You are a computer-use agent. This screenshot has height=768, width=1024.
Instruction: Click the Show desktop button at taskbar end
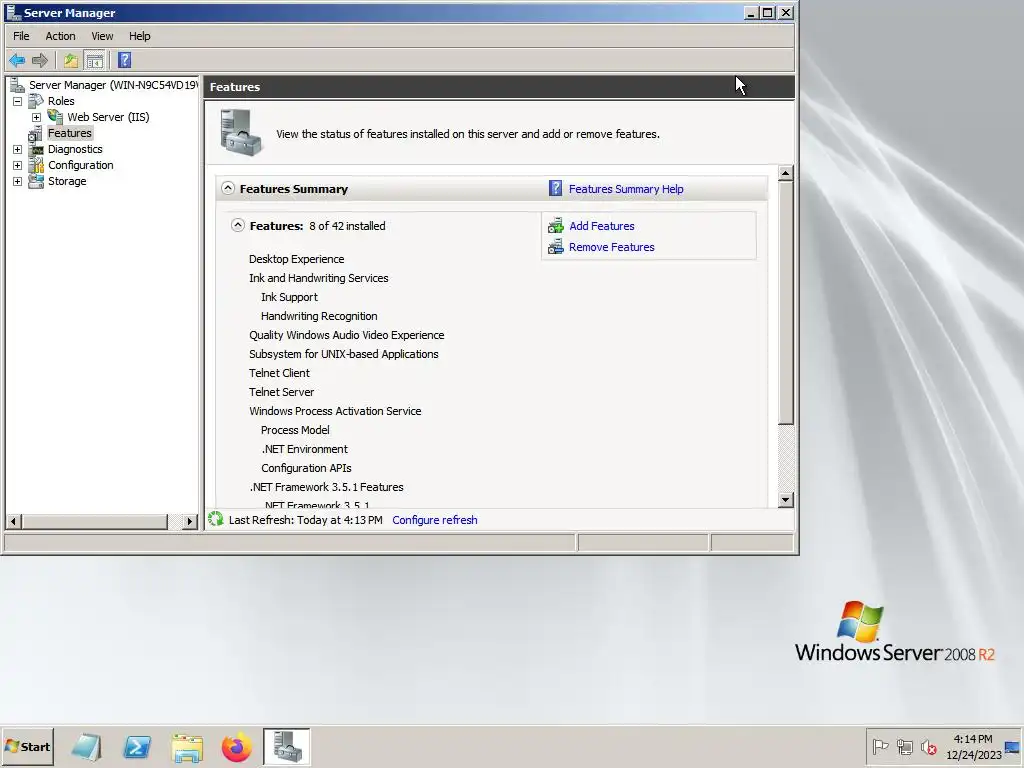click(1013, 746)
